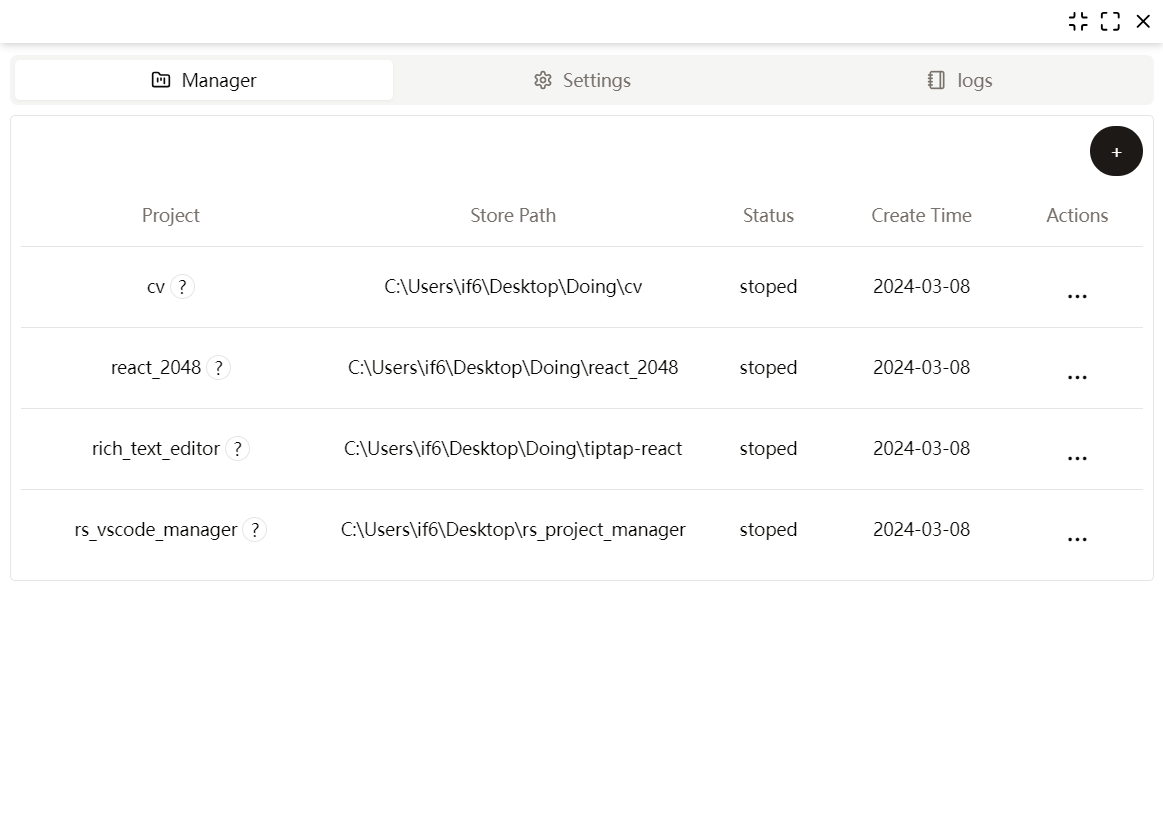Viewport: 1163px width, 836px height.
Task: Select the react_2048 project name
Action: tap(156, 368)
